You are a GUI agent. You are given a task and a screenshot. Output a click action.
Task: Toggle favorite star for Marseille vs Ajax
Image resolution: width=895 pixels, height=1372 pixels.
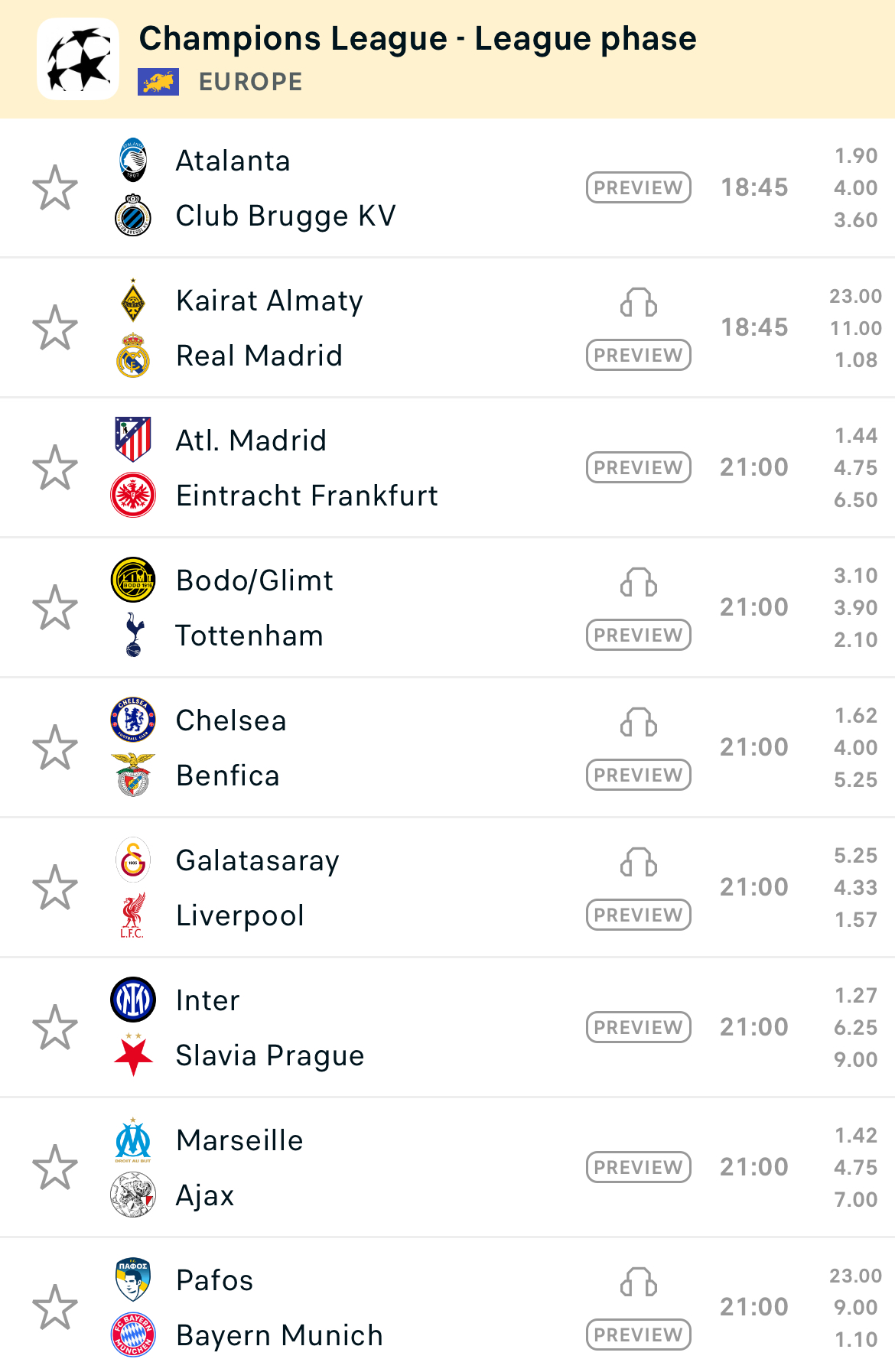[x=55, y=1168]
